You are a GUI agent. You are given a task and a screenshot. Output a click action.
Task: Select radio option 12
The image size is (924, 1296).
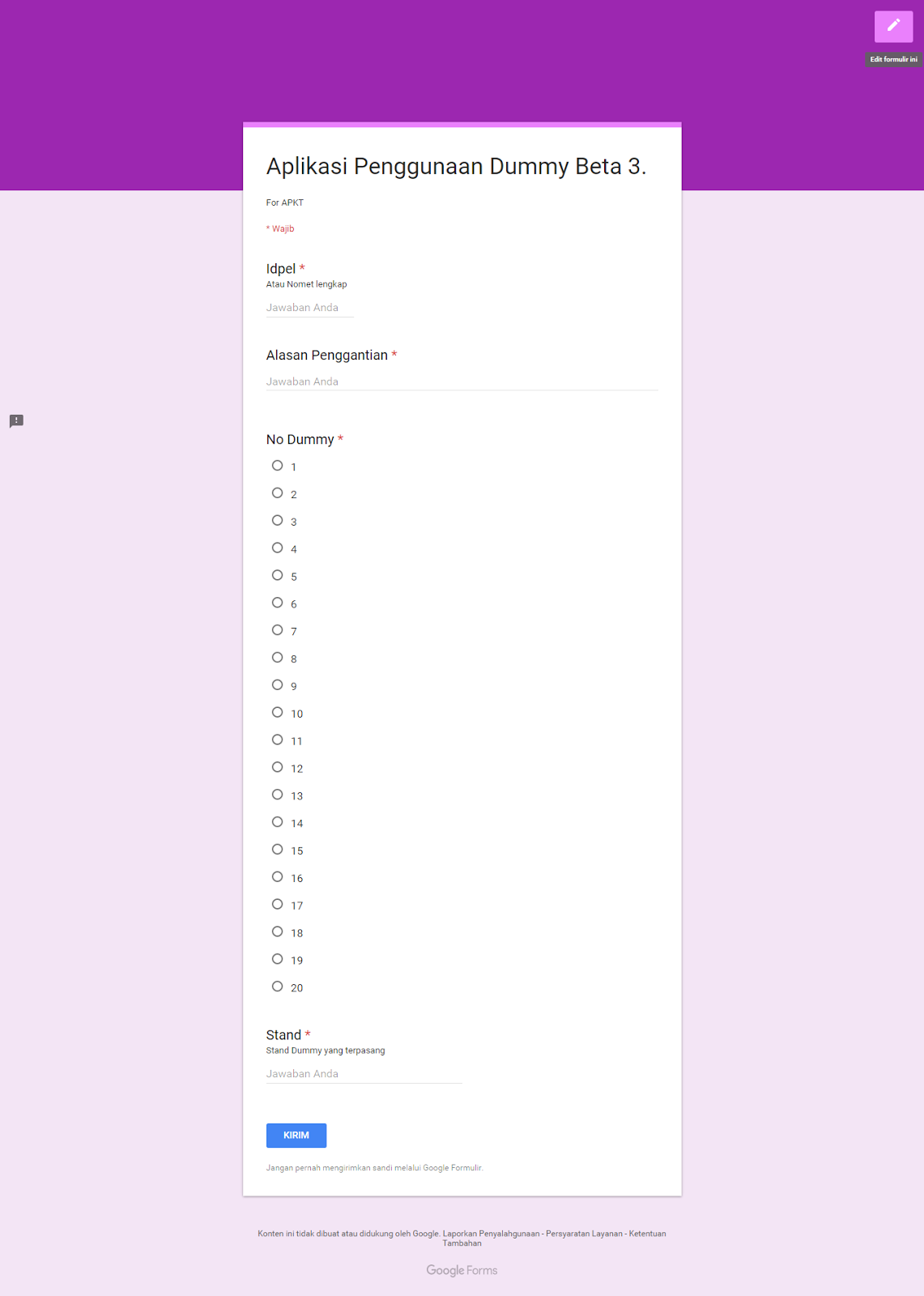pos(277,767)
